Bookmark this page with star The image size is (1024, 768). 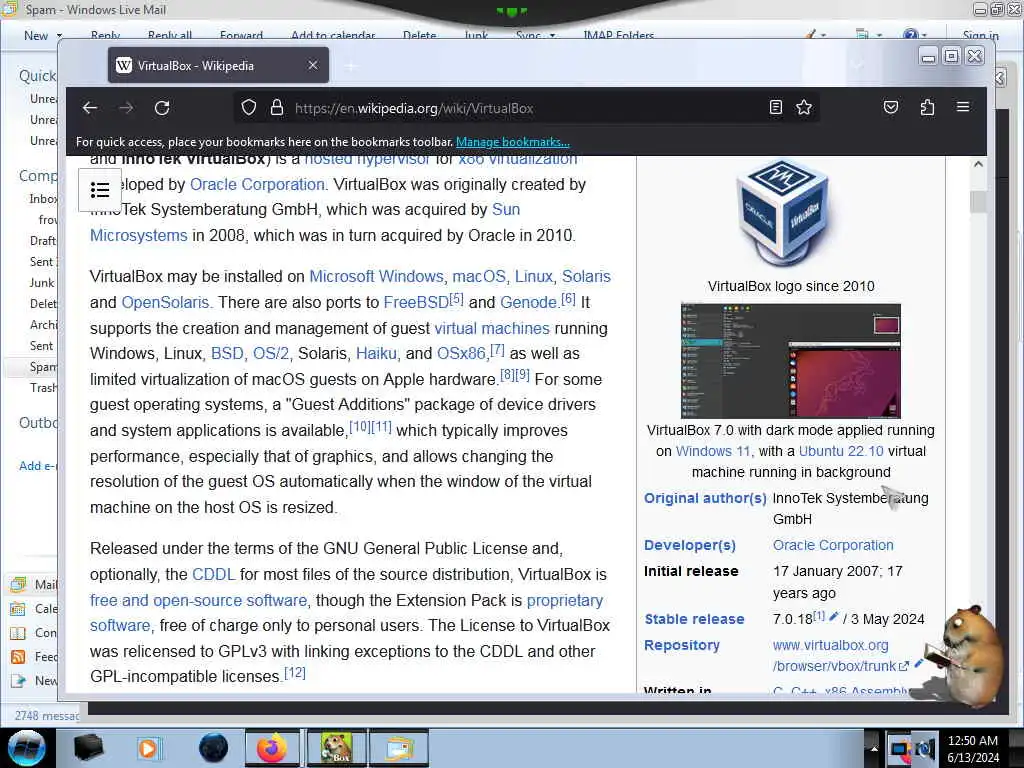coord(804,107)
